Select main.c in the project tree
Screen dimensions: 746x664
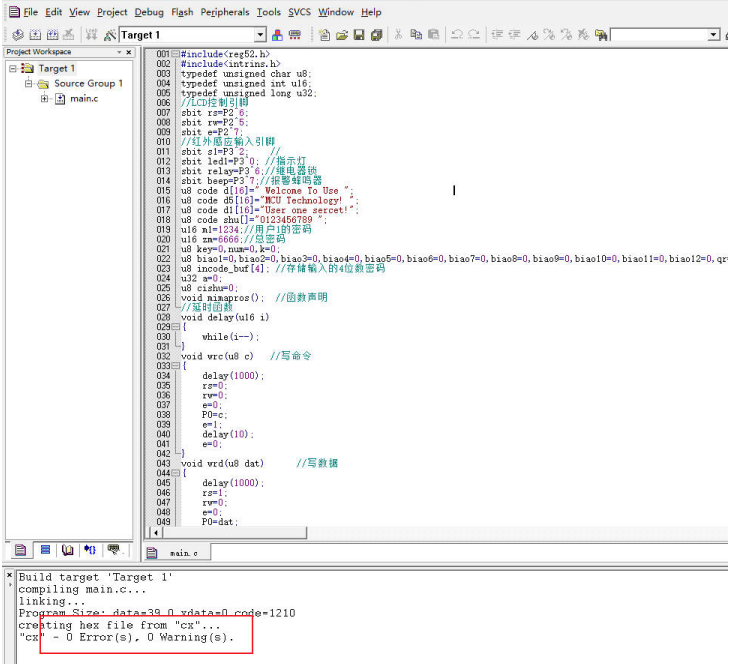(x=84, y=98)
